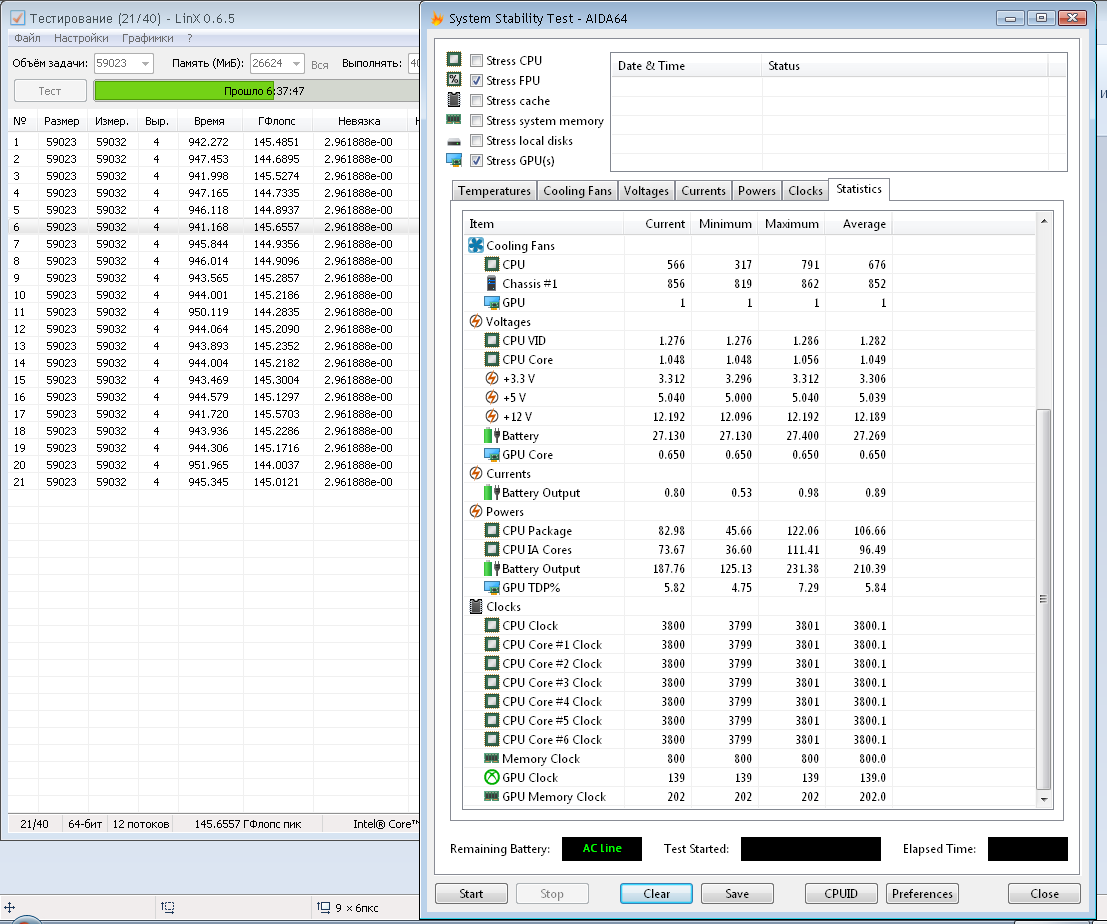Click the GPU Core voltage icon
This screenshot has height=924, width=1107.
coord(492,455)
